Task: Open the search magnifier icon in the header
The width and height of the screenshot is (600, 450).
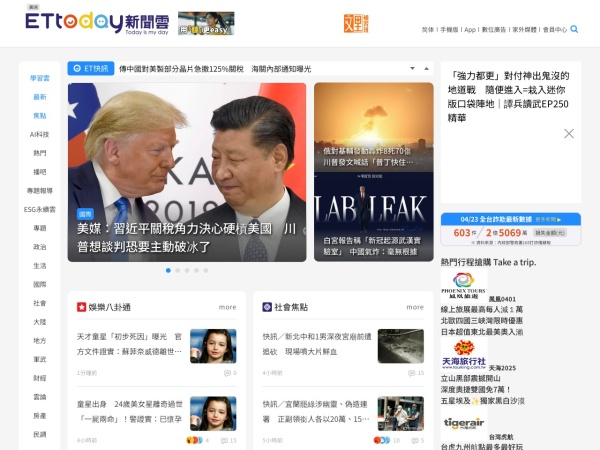Action: [x=574, y=29]
